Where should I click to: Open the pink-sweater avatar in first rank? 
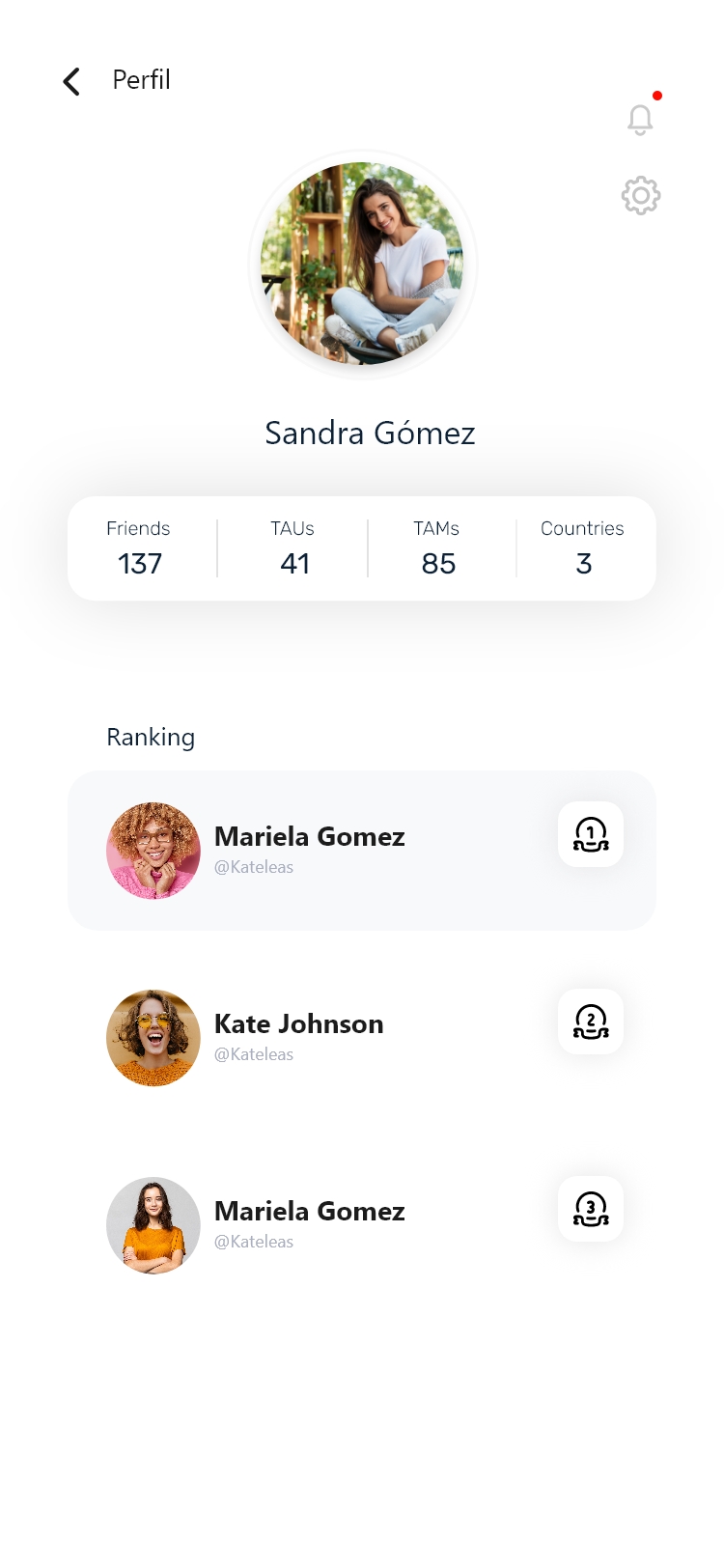click(153, 851)
